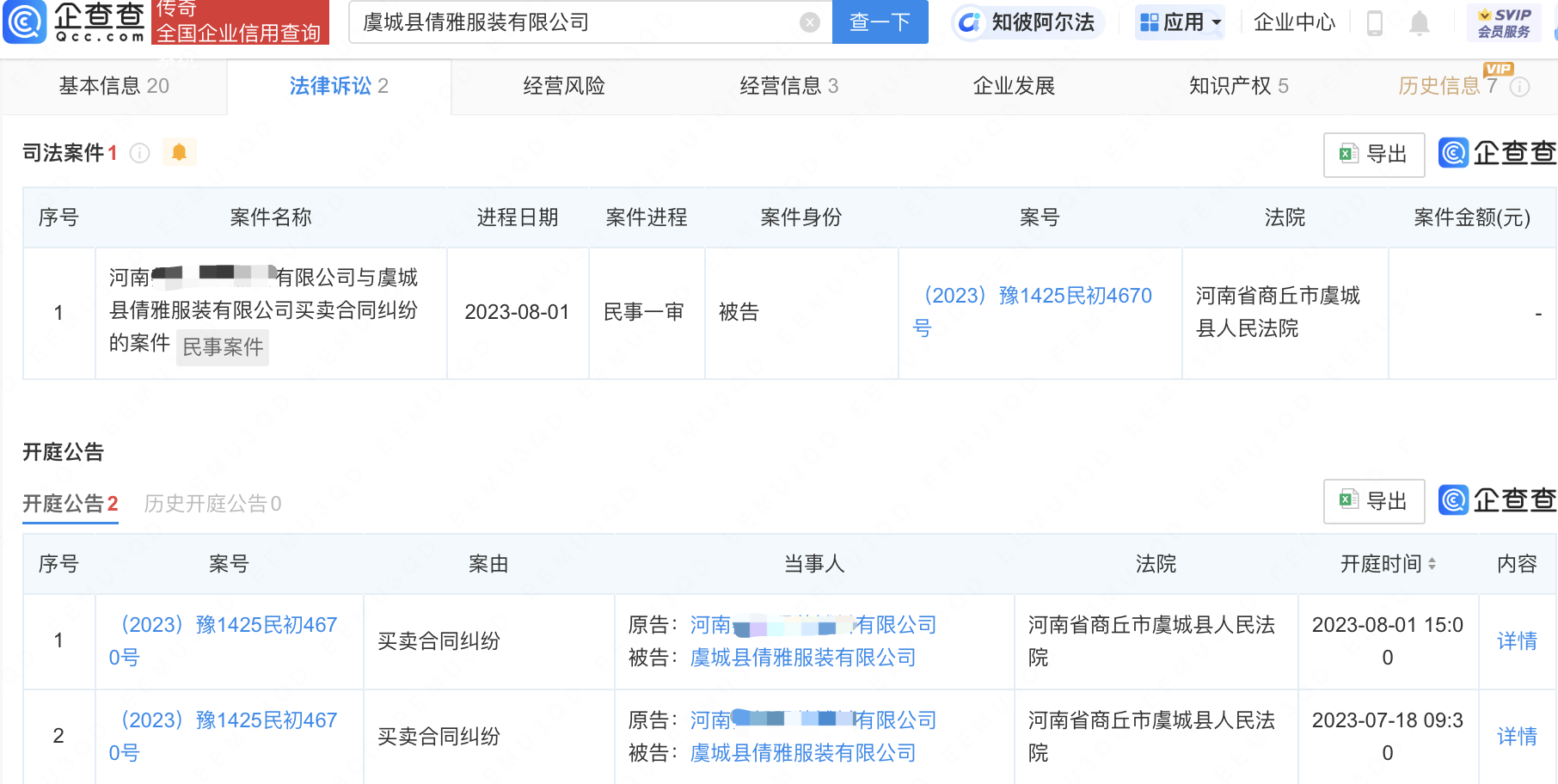Open SVIP member services badge
This screenshot has width=1558, height=784.
coord(1504,23)
